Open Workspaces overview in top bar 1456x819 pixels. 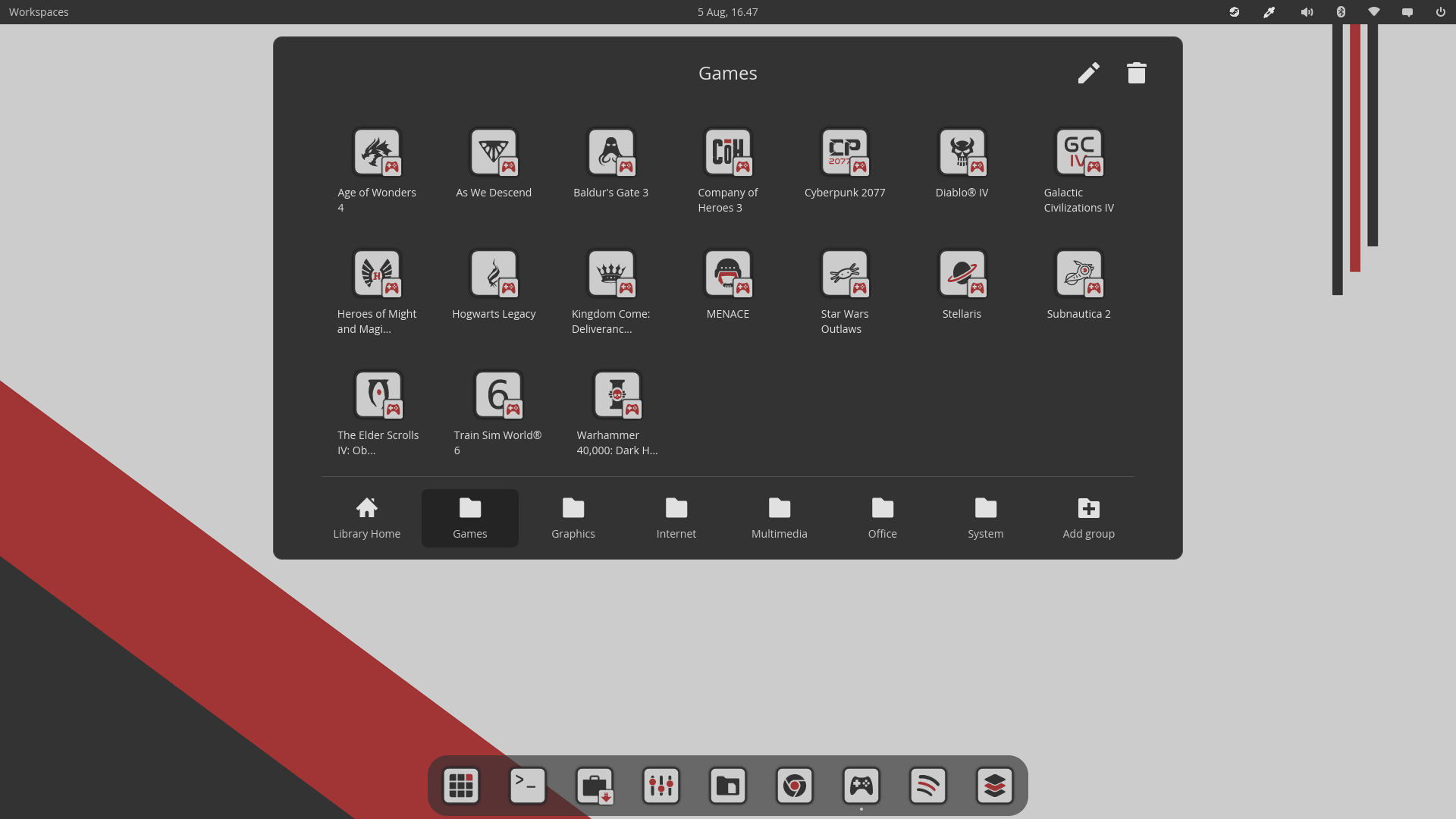tap(39, 12)
